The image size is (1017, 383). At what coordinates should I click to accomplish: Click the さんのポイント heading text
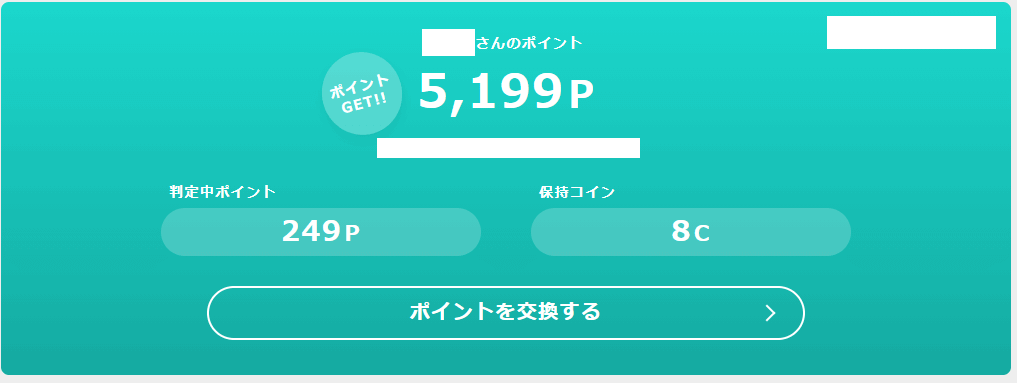(529, 43)
